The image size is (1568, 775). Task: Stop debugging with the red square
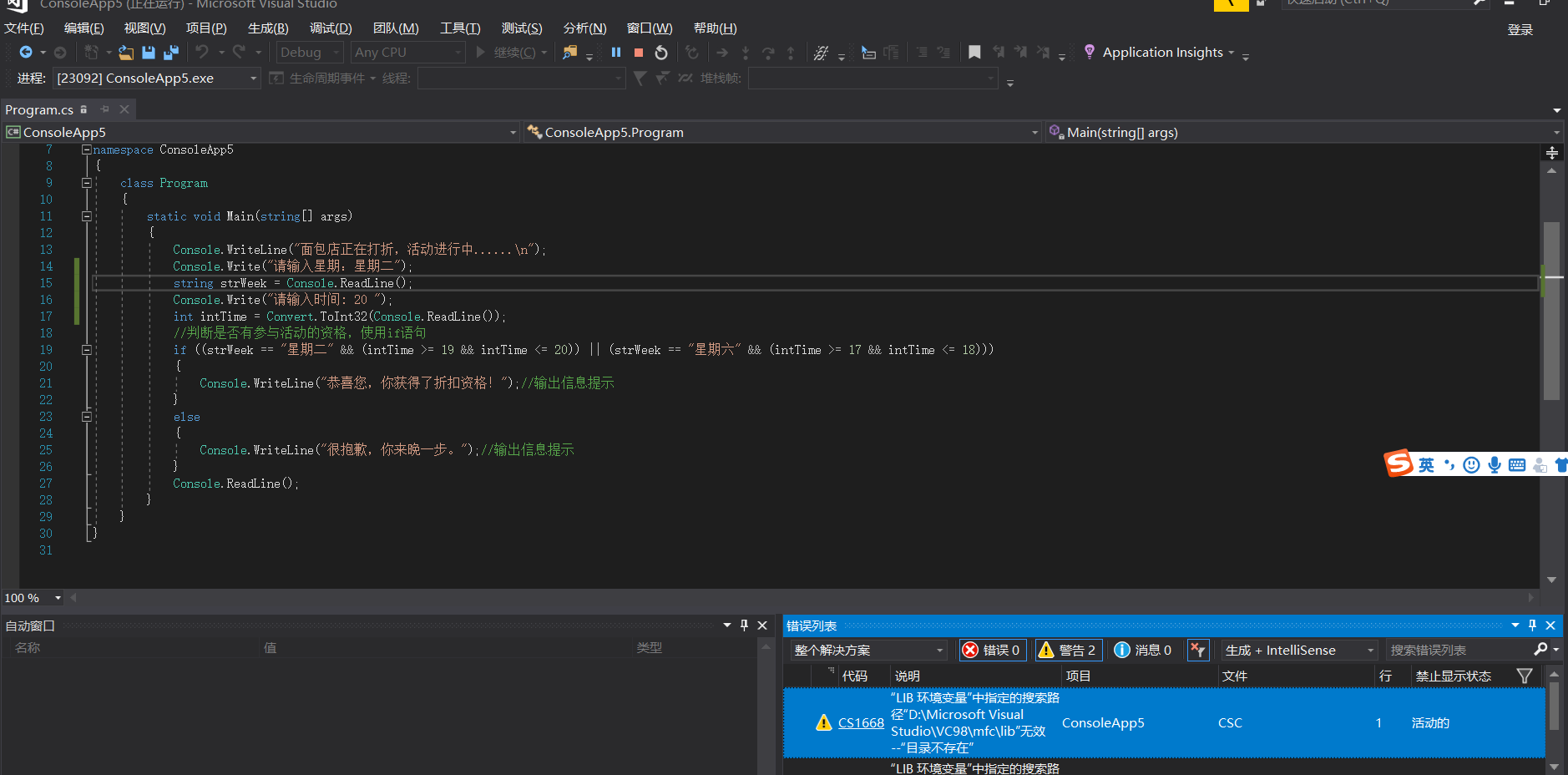tap(639, 53)
